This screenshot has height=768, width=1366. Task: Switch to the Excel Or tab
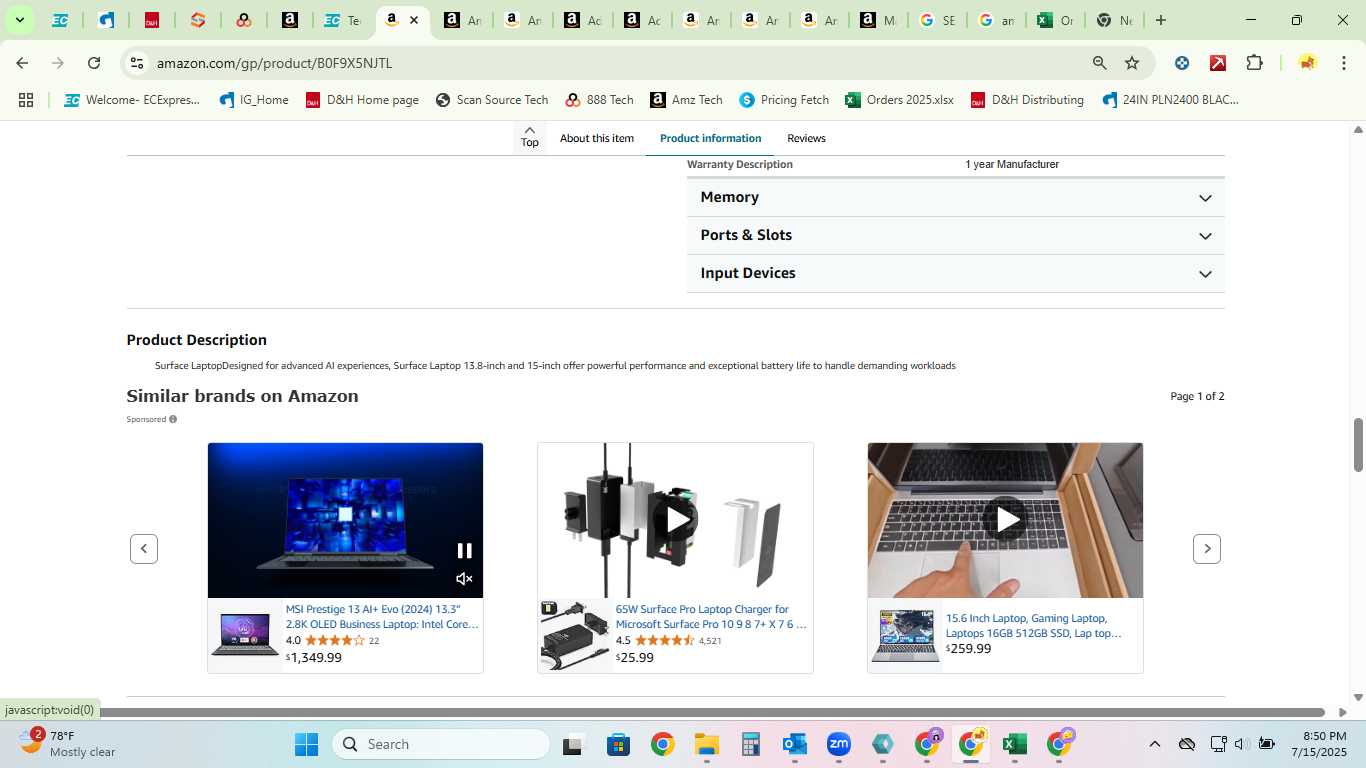click(1055, 20)
